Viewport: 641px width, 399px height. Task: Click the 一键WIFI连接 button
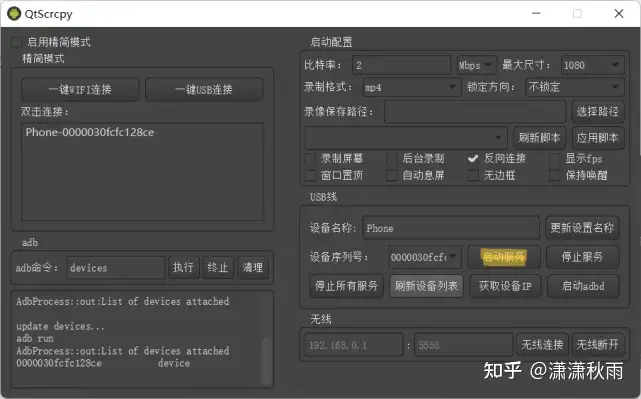click(x=80, y=90)
